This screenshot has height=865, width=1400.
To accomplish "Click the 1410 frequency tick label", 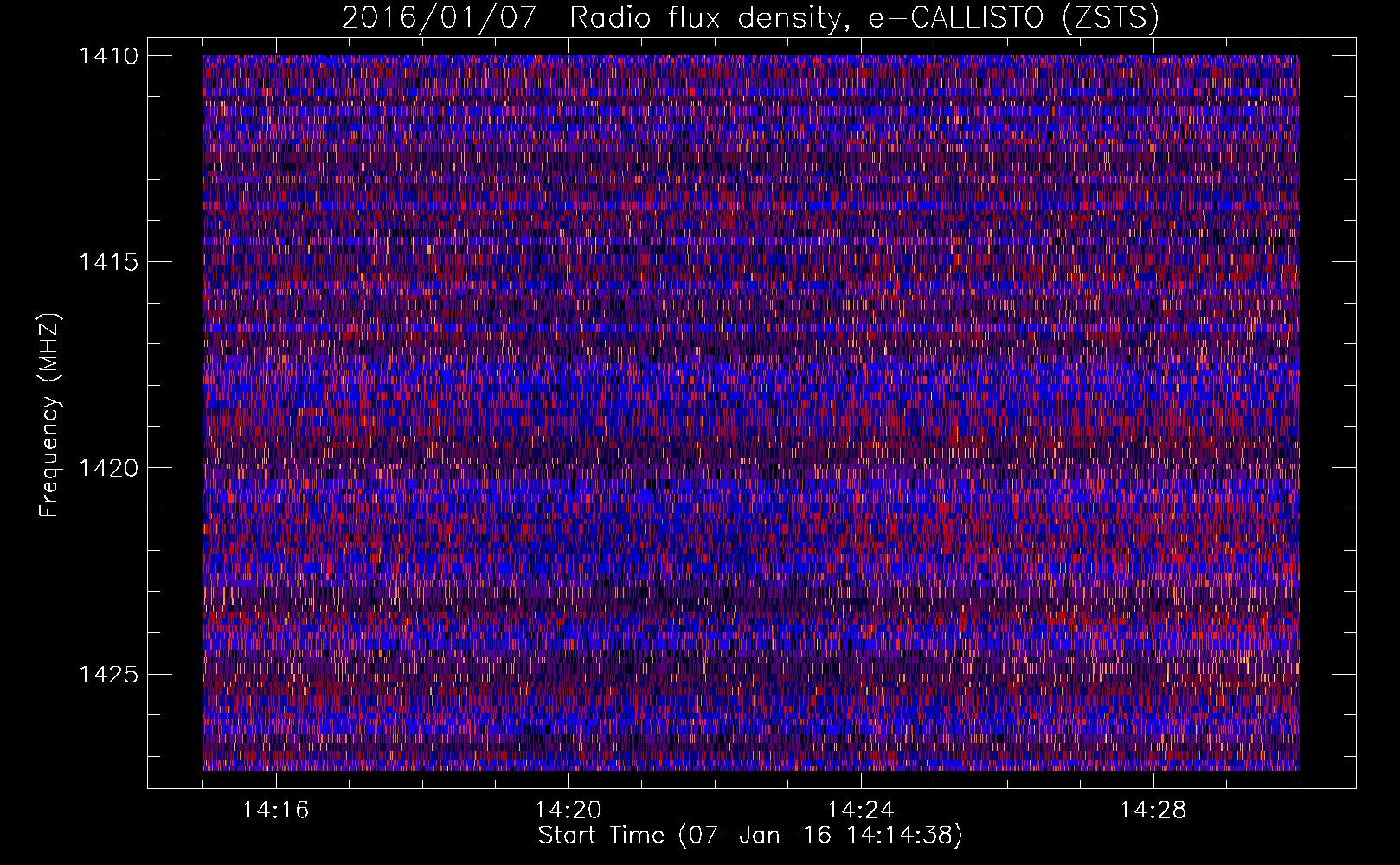I will coord(108,56).
